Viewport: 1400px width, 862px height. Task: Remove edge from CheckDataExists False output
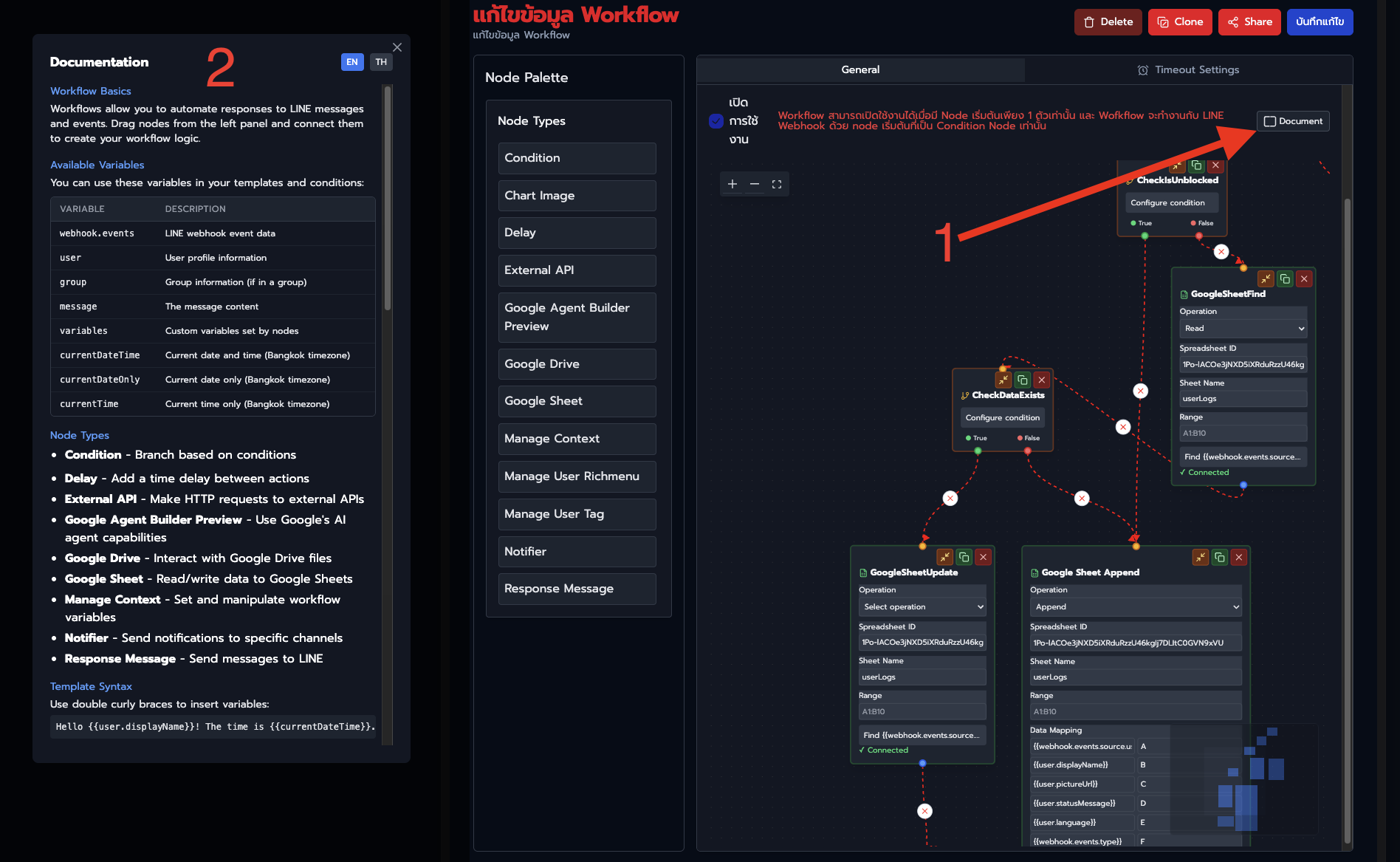(1082, 499)
